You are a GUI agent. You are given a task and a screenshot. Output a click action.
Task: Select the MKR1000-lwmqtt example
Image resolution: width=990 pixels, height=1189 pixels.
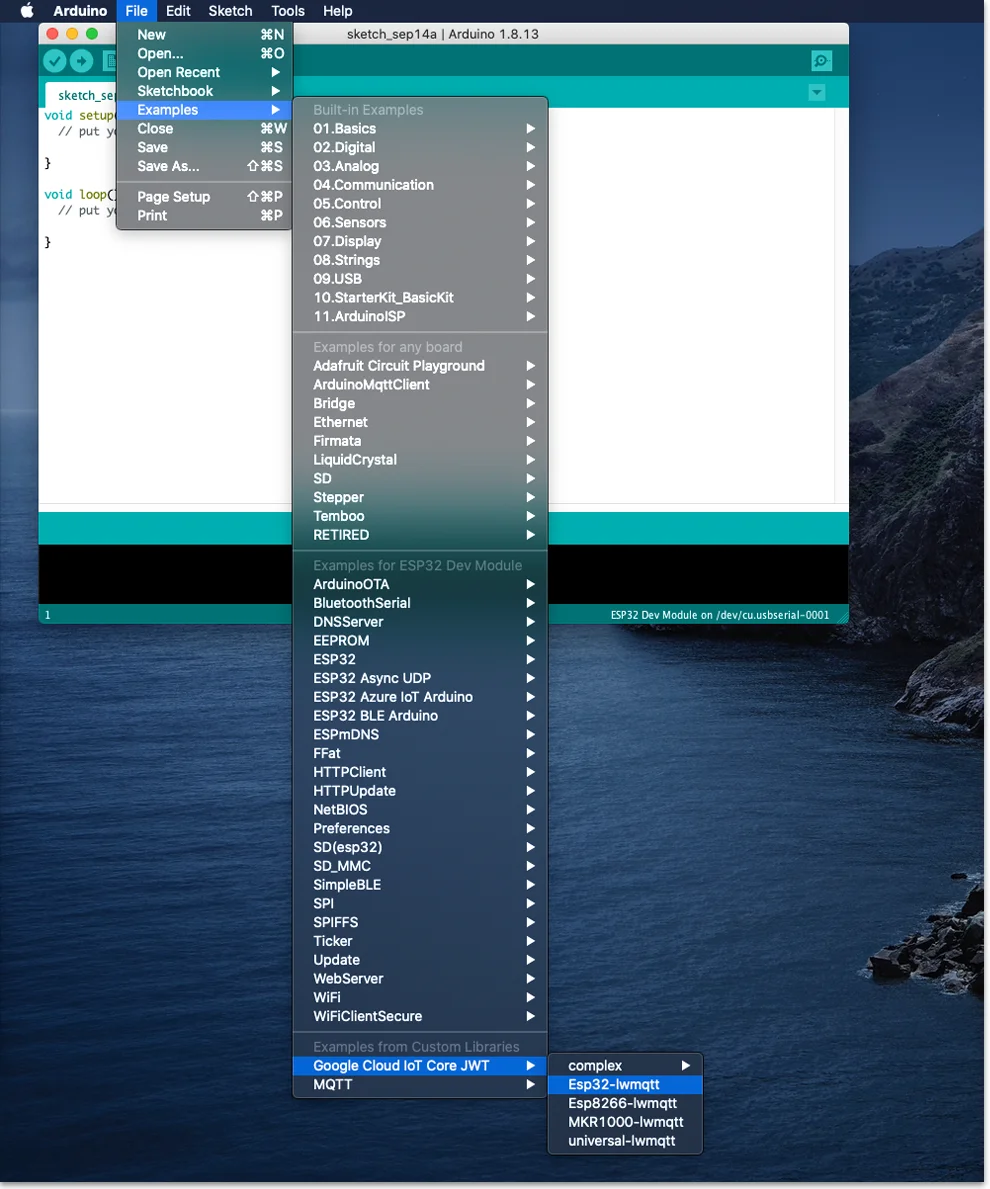[x=625, y=1122]
